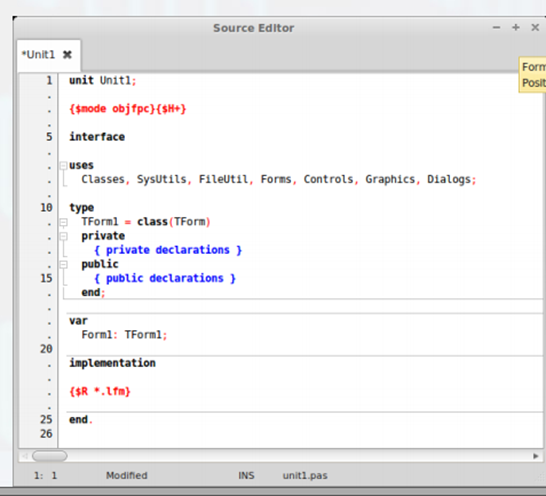Click line number 1 in the gutter
Viewport: 546px width, 496px height.
pos(49,80)
